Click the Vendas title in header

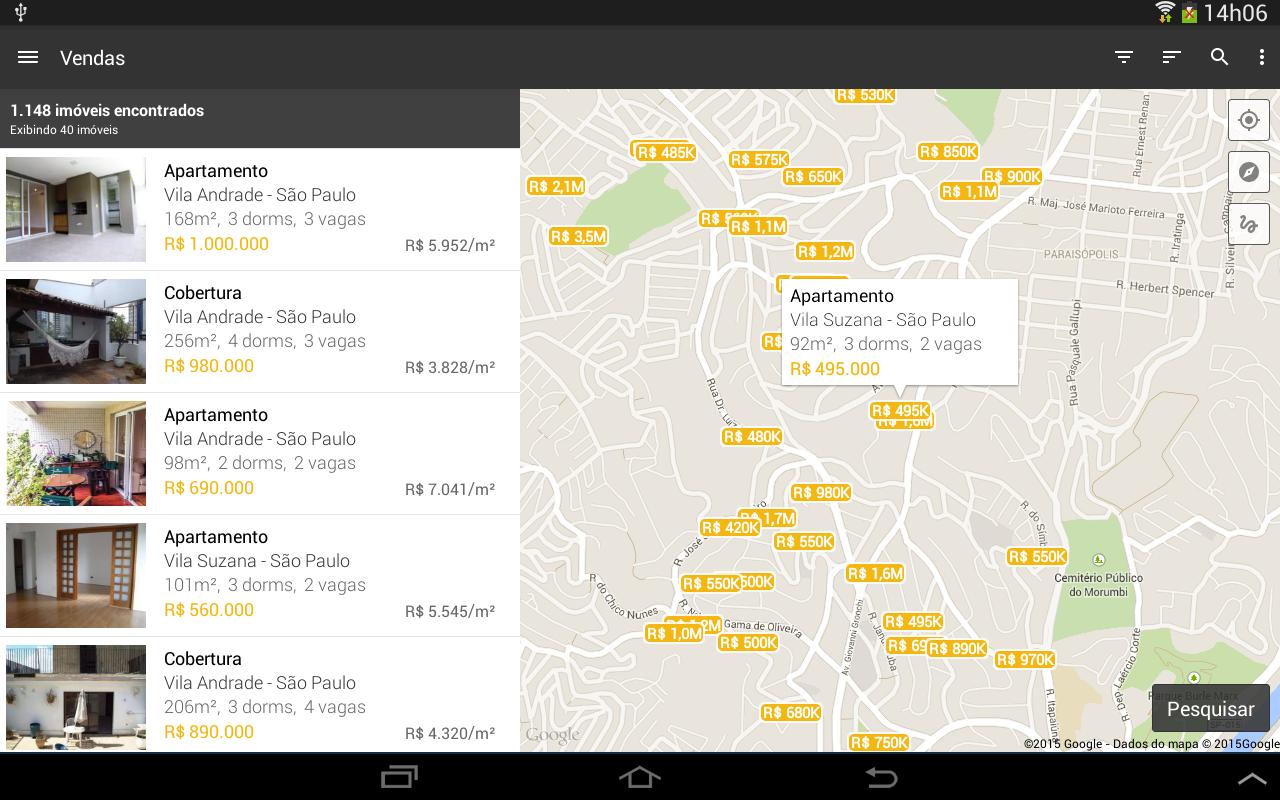(92, 58)
